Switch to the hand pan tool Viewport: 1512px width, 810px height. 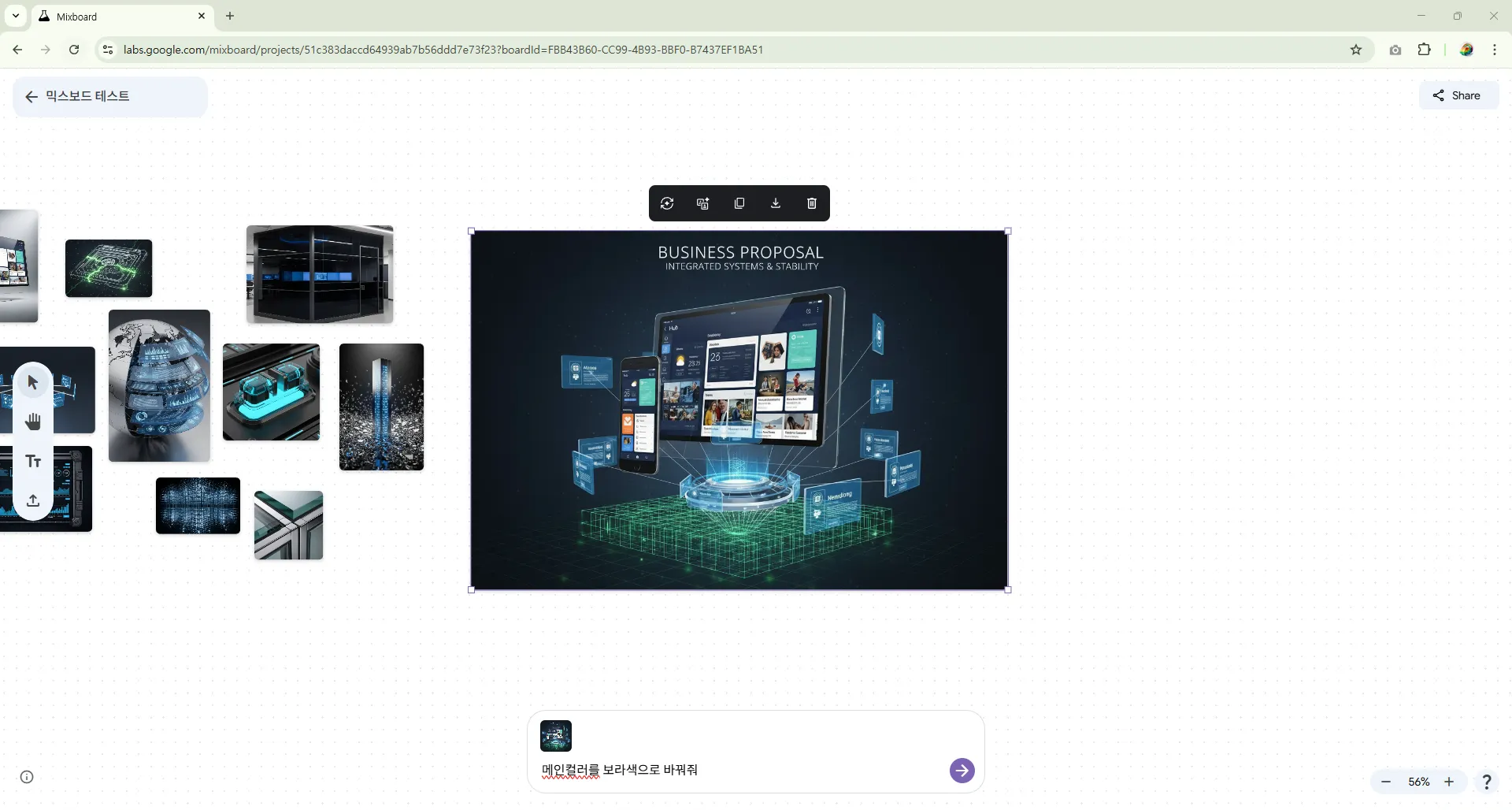(33, 422)
